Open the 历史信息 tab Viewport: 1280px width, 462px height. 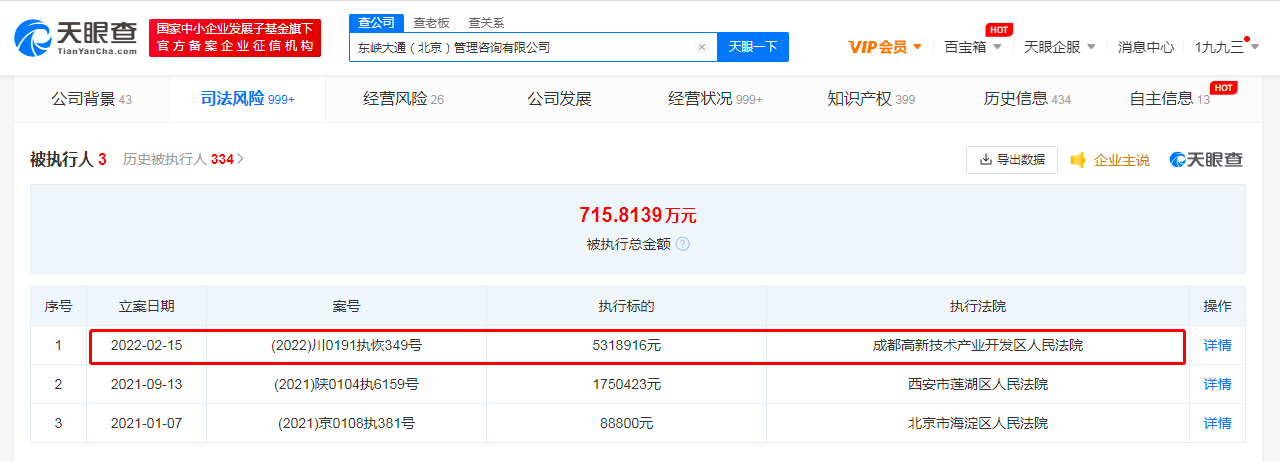point(1027,99)
